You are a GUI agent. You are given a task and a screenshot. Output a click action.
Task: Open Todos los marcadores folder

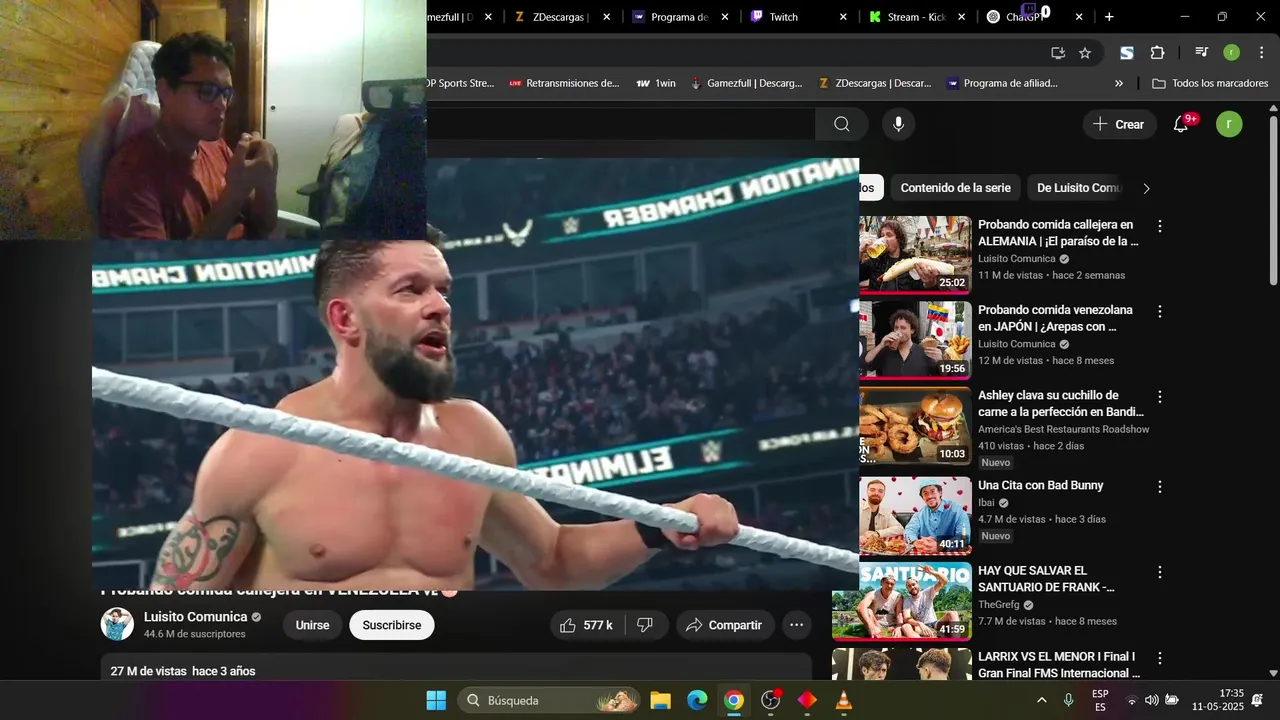point(1210,83)
